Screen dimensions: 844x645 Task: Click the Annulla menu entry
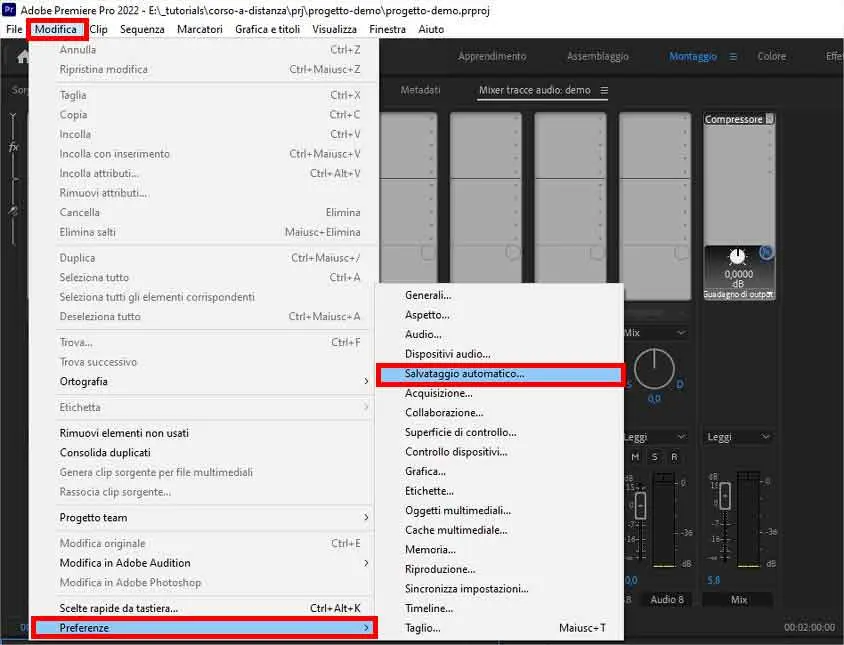204,50
